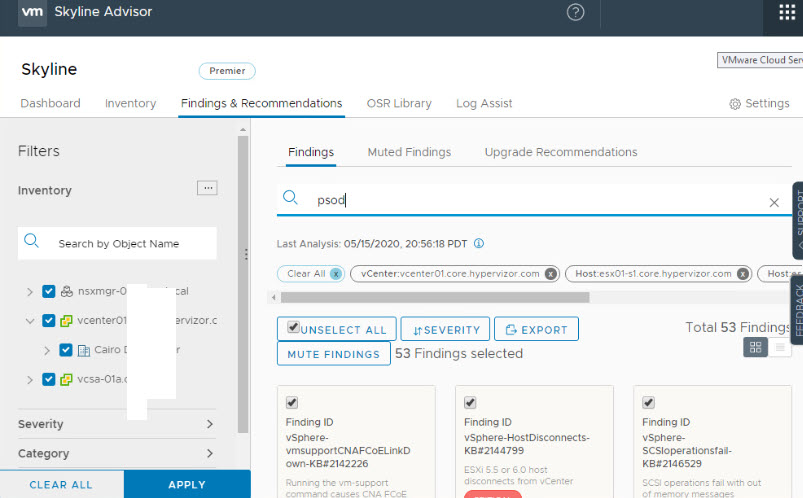803x498 pixels.
Task: Remove Host:esx01-s1.core.hypervizor.com filter chip
Action: [743, 274]
